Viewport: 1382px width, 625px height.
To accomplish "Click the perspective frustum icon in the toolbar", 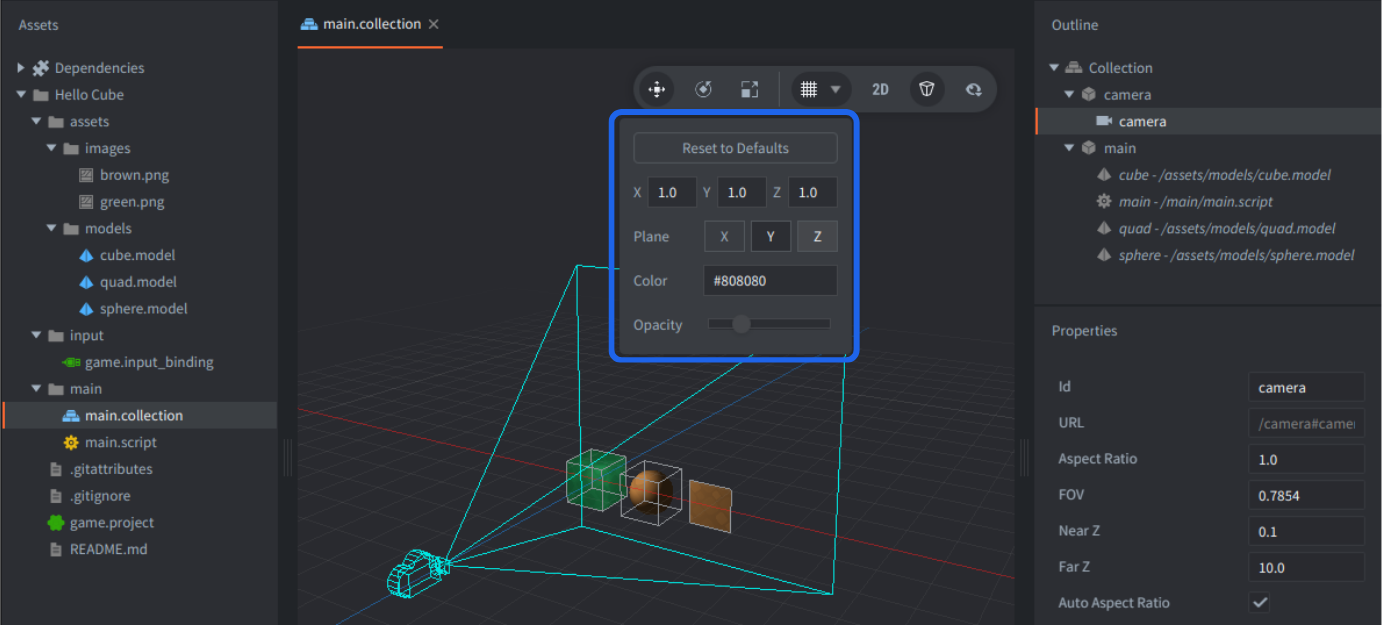I will (926, 89).
